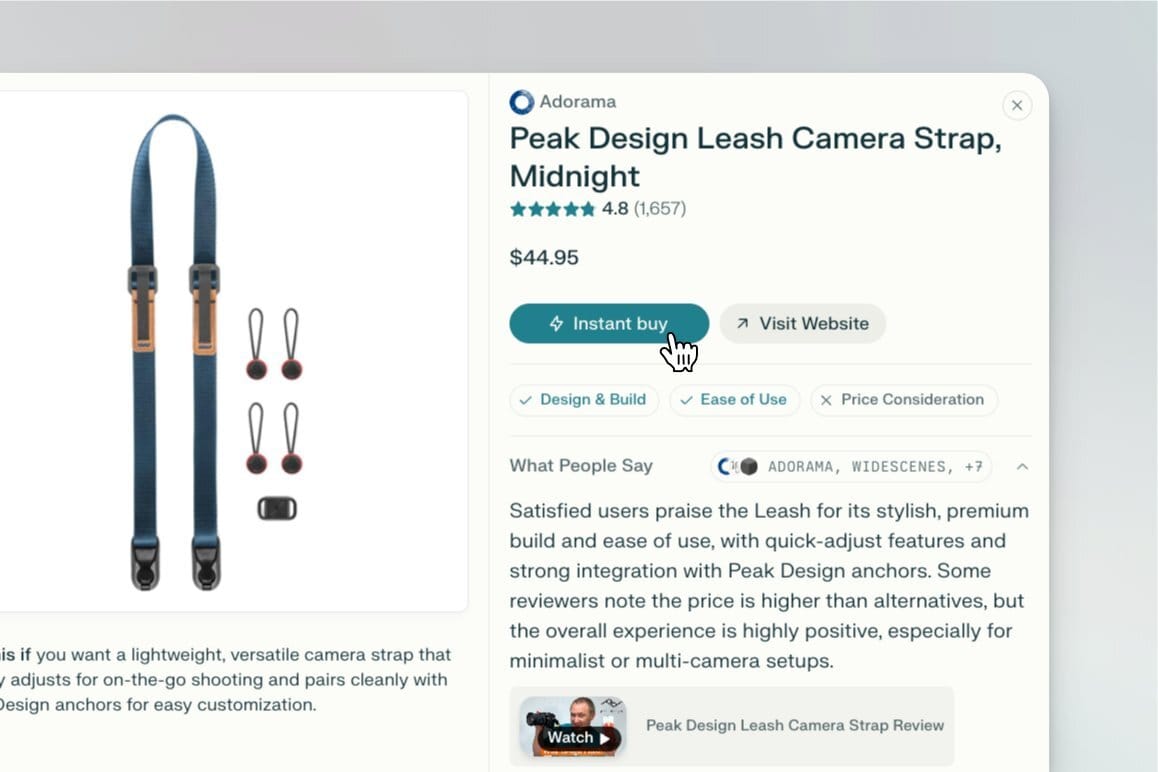Click the X icon in Price Consideration

tap(826, 400)
